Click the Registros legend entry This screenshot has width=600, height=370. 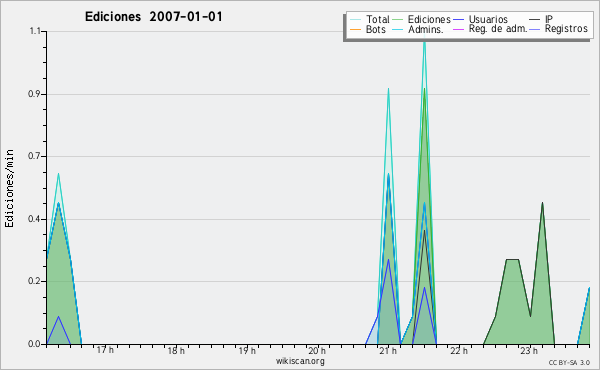tap(559, 29)
